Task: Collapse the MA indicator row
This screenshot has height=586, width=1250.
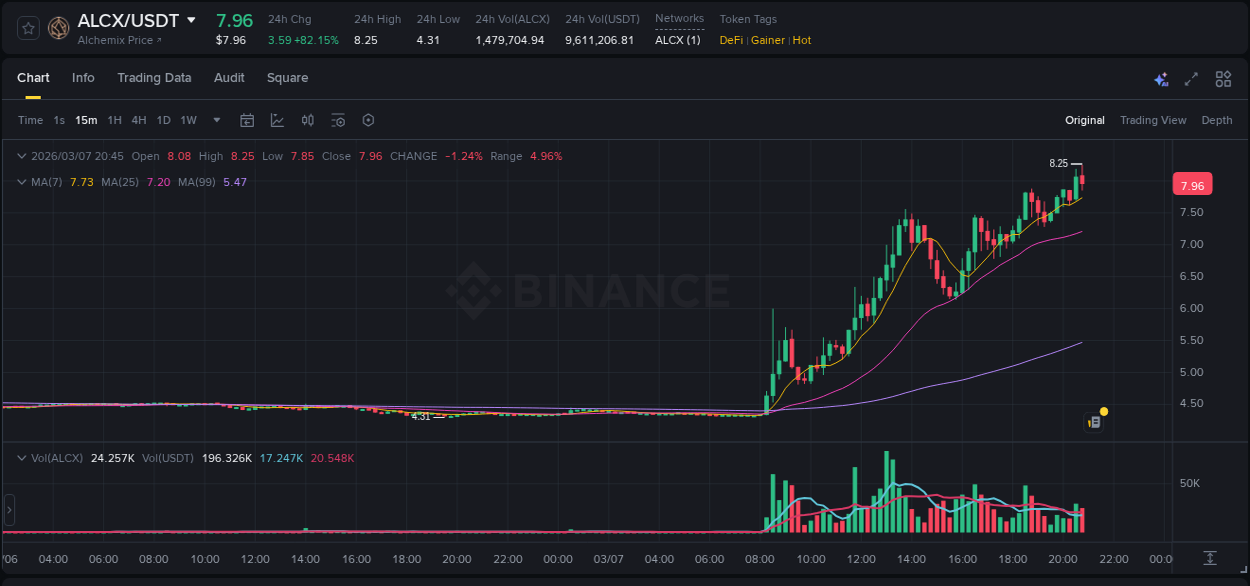Action: click(x=21, y=182)
